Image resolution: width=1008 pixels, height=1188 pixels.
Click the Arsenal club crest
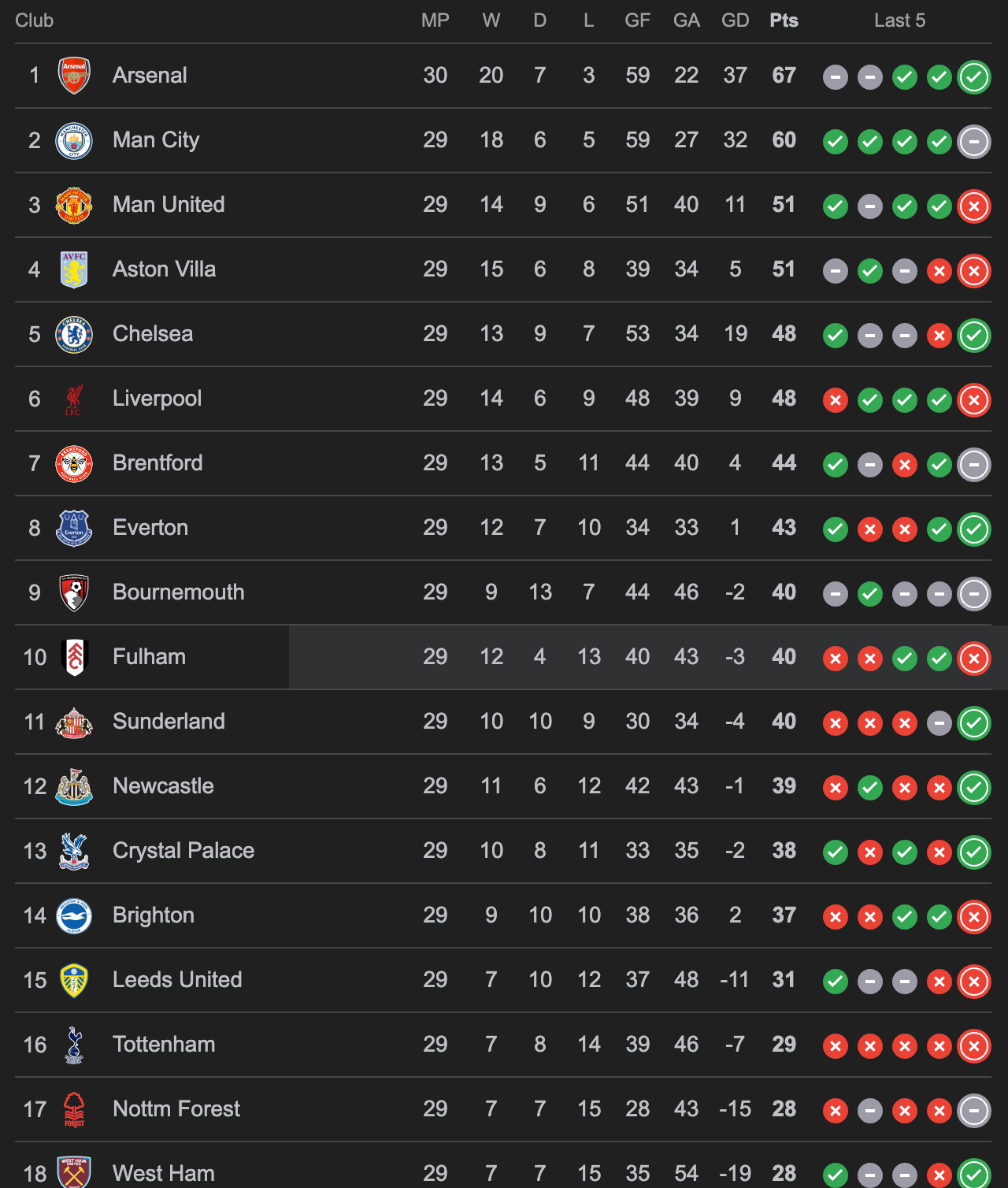[x=75, y=76]
